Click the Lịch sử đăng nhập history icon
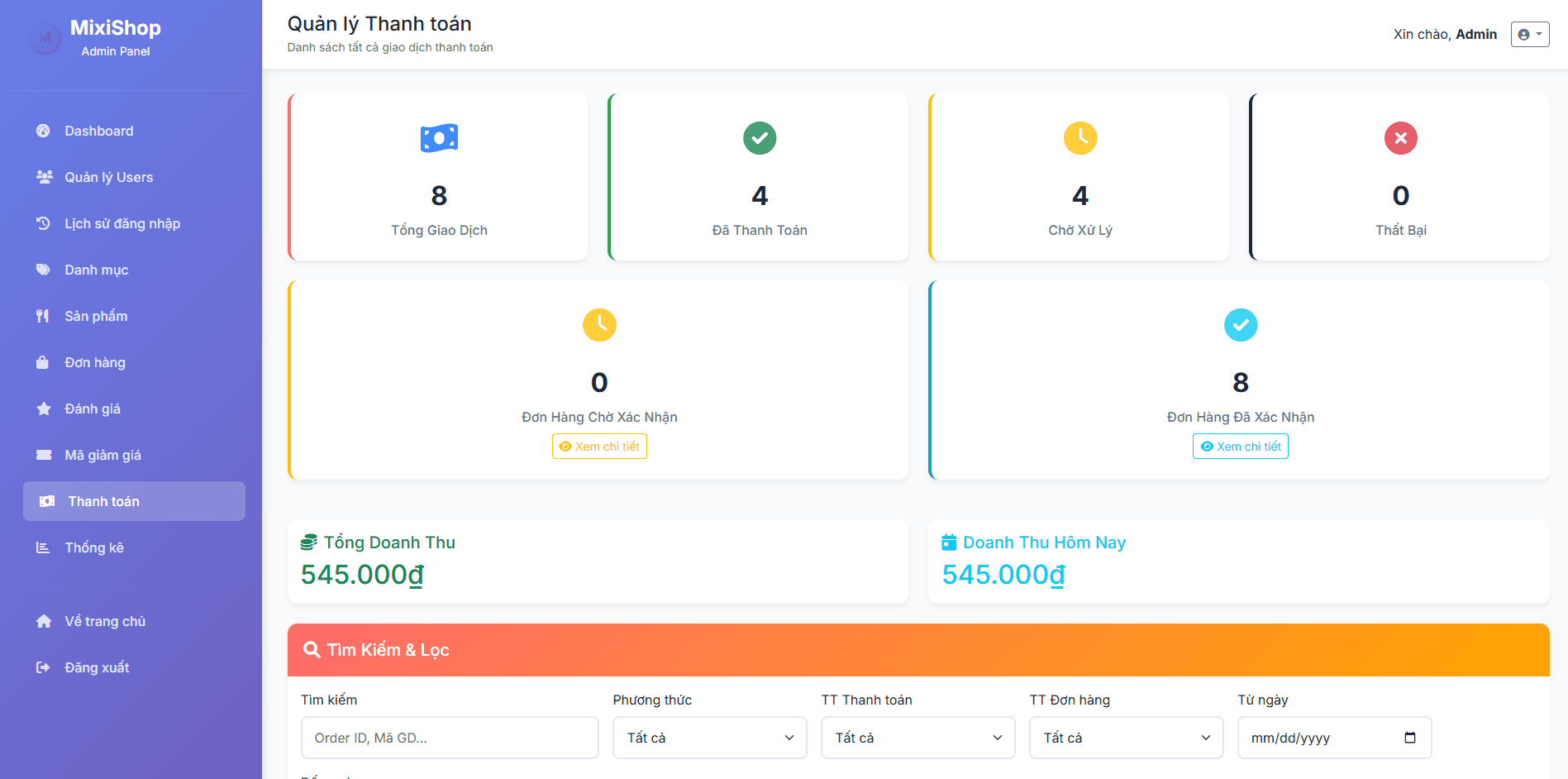The height and width of the screenshot is (779, 1568). coord(43,223)
